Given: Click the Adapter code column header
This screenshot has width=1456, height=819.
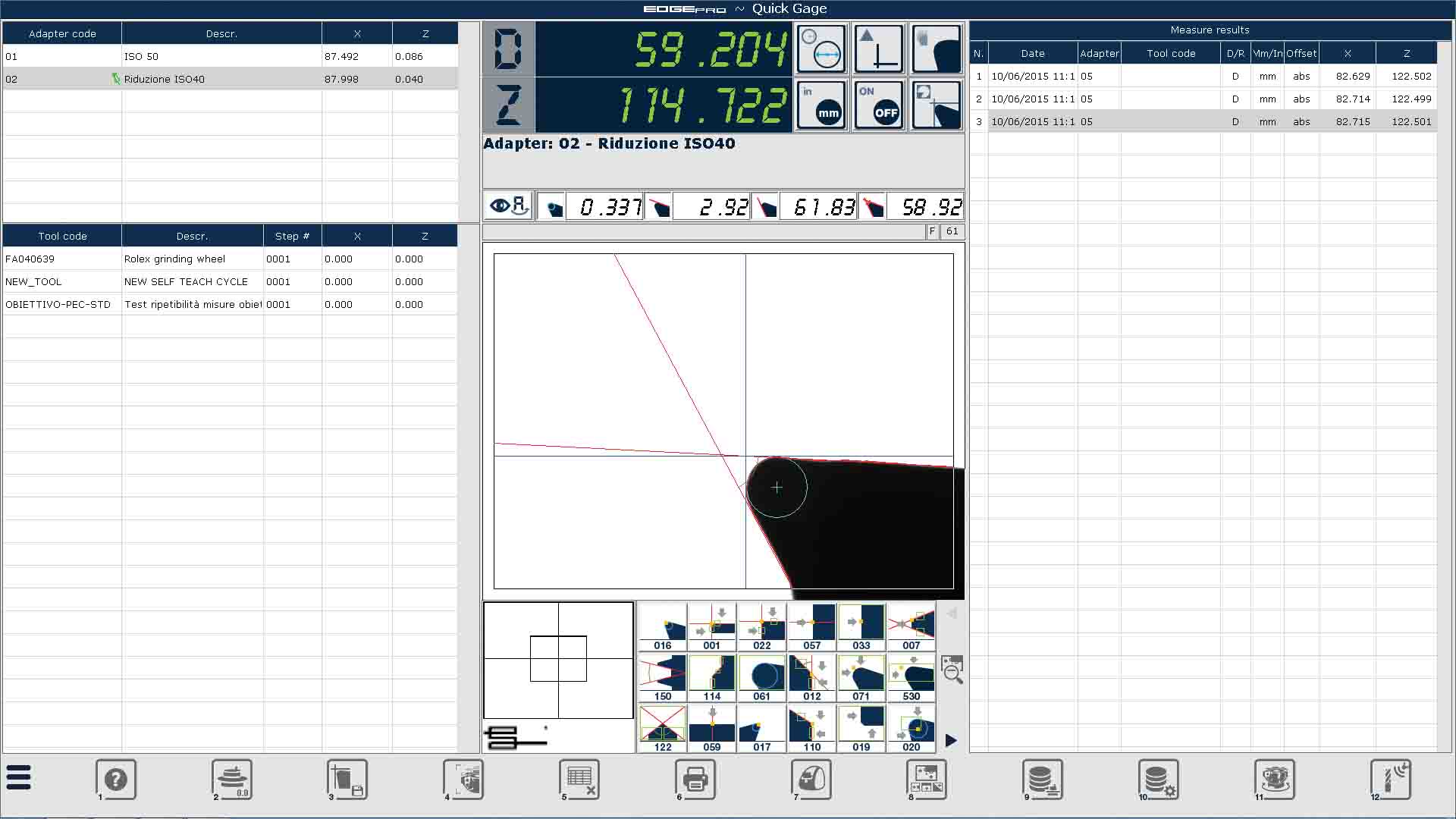Looking at the screenshot, I should (x=62, y=33).
